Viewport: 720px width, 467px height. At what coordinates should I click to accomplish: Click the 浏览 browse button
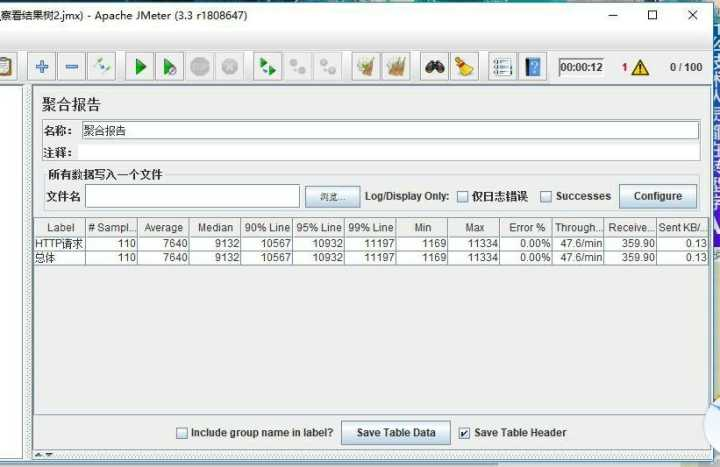[332, 197]
